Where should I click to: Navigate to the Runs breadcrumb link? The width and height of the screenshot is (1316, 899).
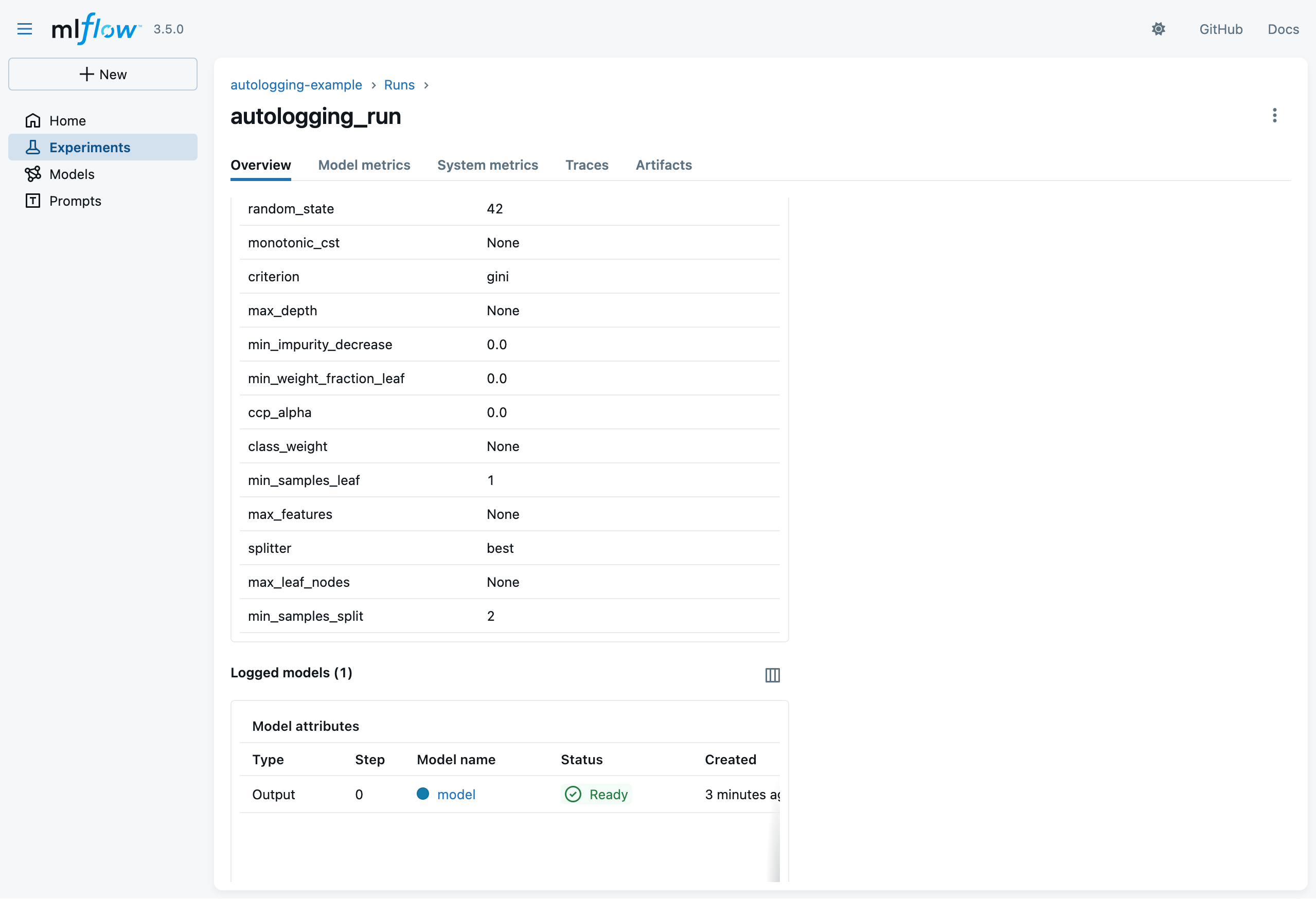click(x=399, y=85)
